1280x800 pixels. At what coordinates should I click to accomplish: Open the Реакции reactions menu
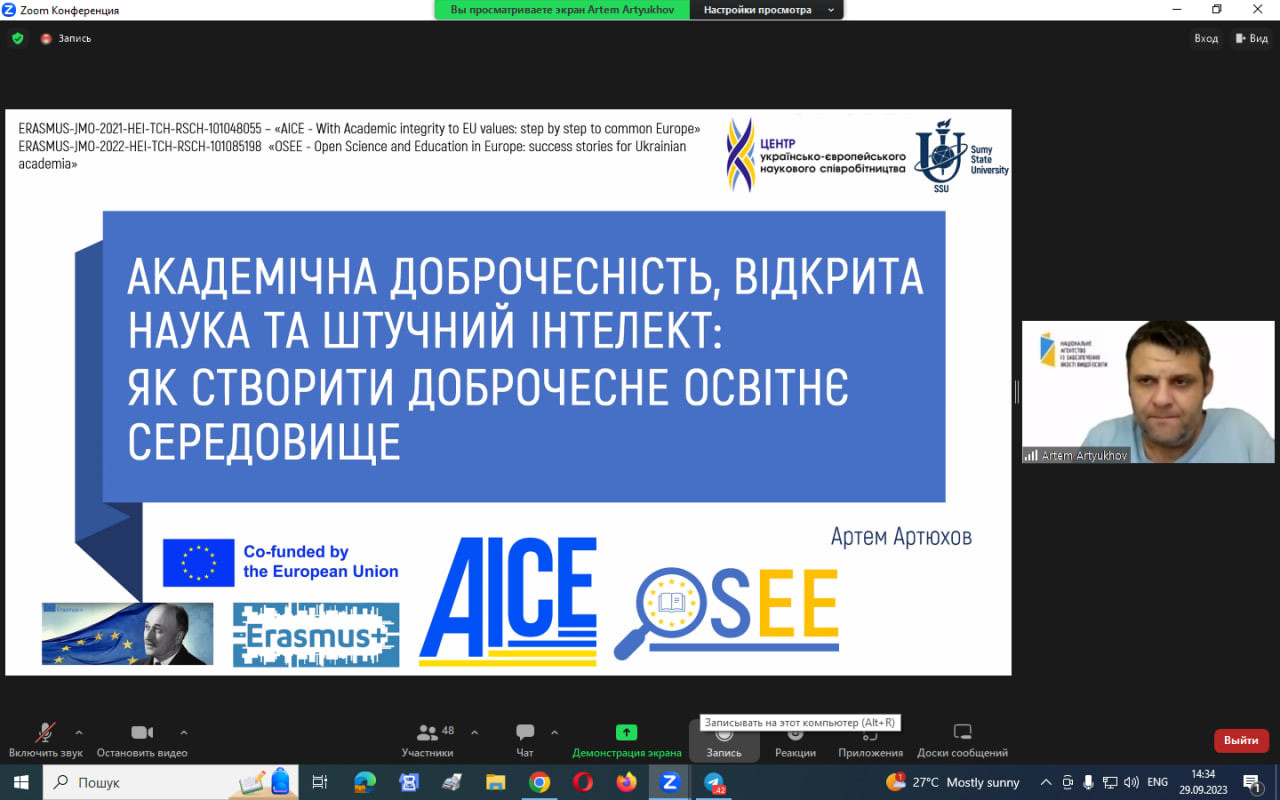click(795, 742)
